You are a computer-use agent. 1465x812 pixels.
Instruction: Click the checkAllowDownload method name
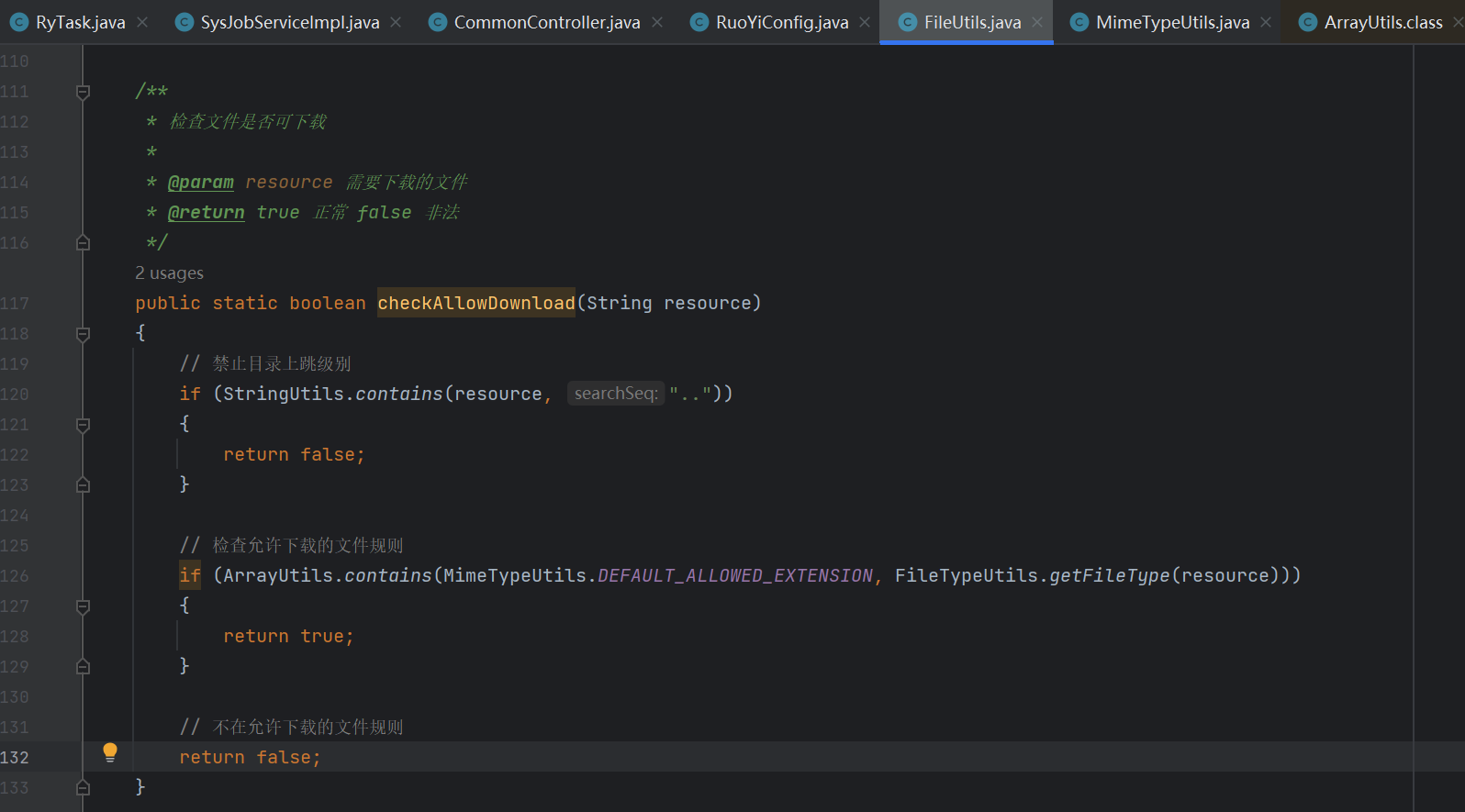[475, 303]
